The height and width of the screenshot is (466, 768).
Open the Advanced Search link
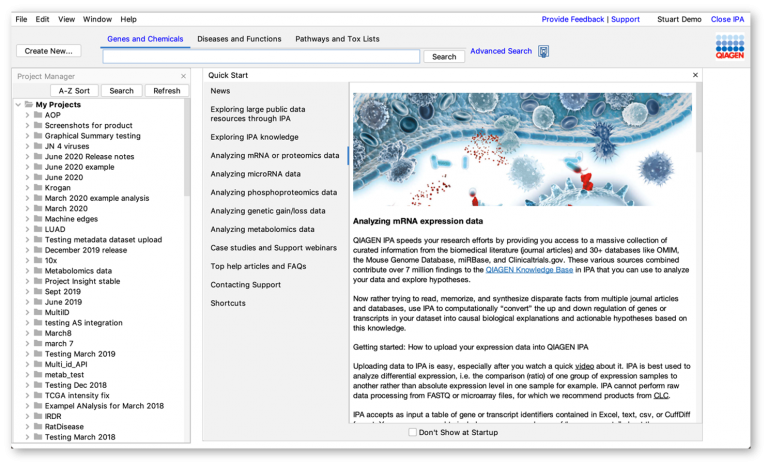tap(501, 51)
